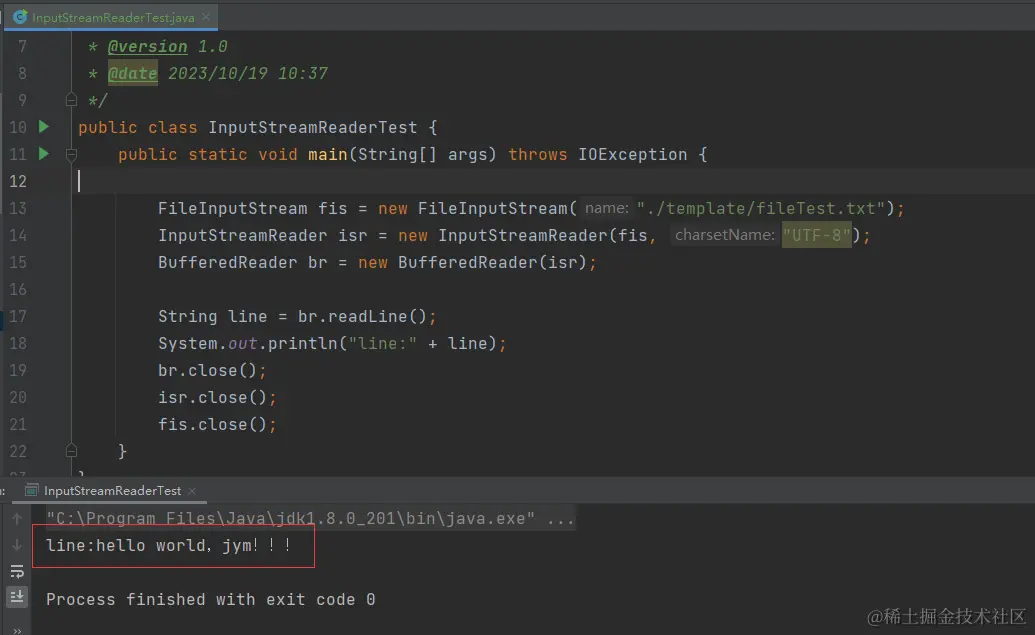This screenshot has width=1035, height=635.
Task: Click System.out.println statement on line 18
Action: tap(332, 343)
